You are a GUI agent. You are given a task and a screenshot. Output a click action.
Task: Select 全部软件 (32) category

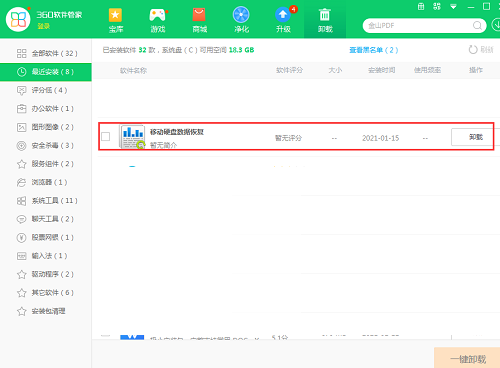tap(46, 53)
